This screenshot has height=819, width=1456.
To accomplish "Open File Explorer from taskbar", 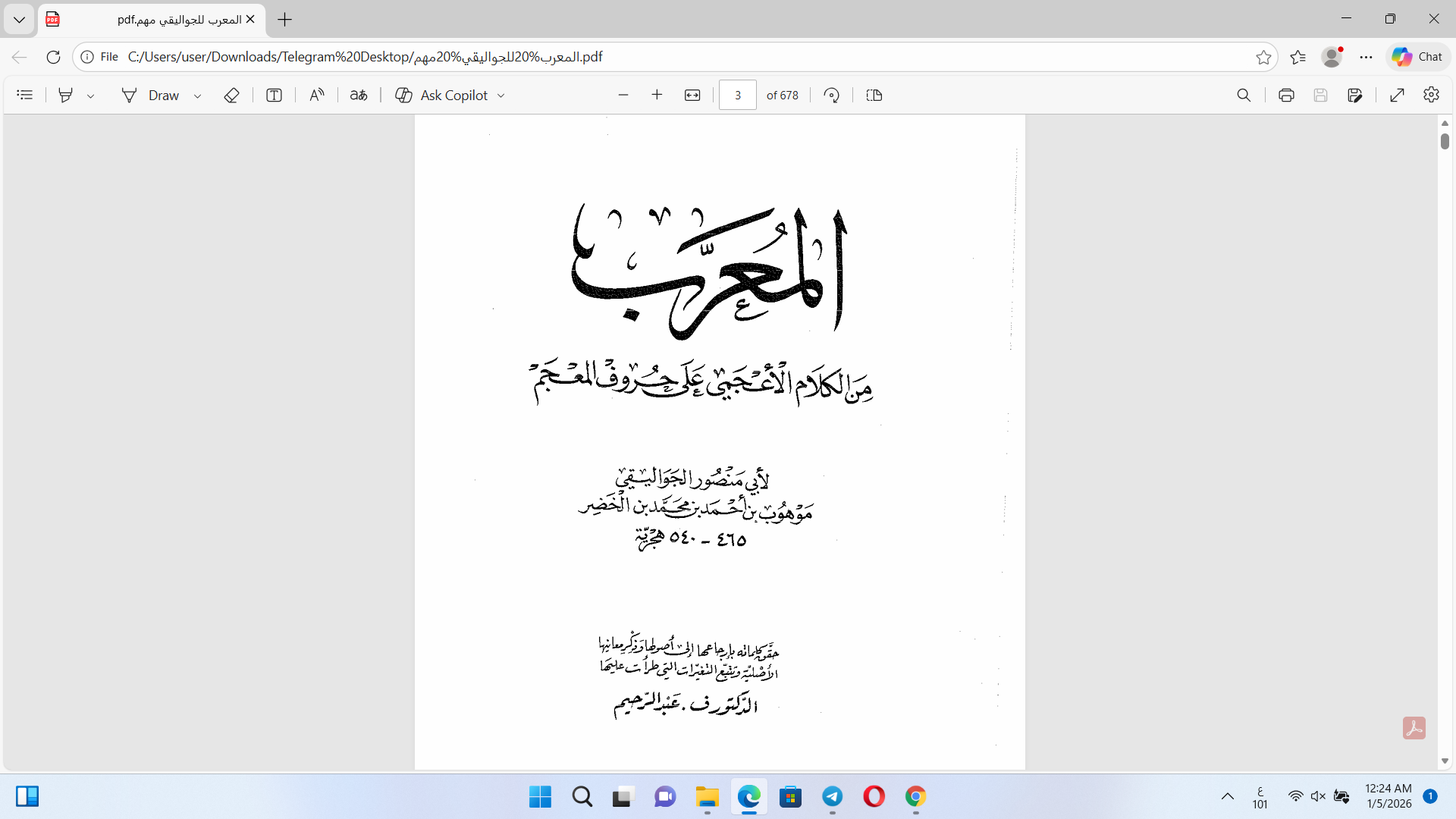I will 707,797.
